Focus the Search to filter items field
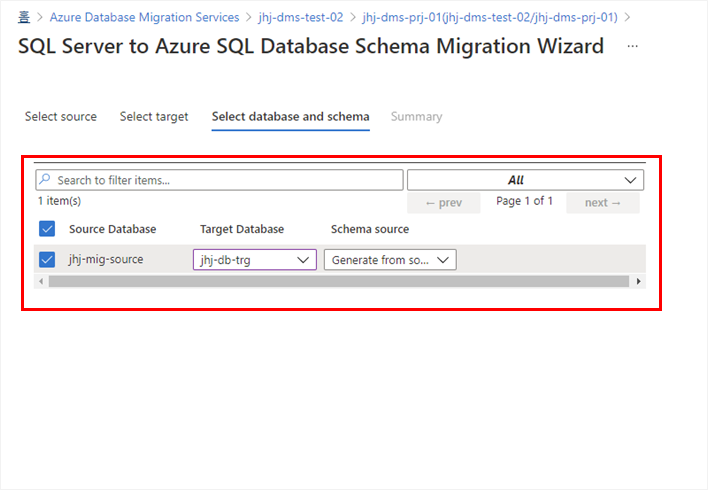This screenshot has height=490, width=708. point(219,180)
